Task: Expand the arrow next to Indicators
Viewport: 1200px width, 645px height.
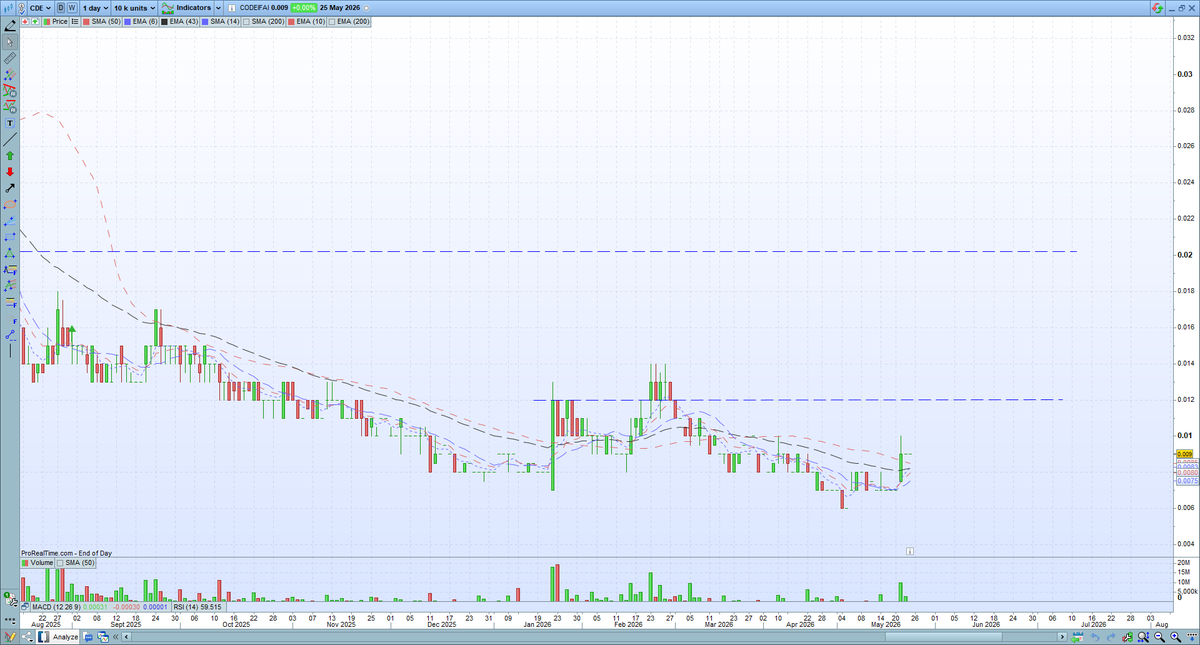Action: coord(218,8)
